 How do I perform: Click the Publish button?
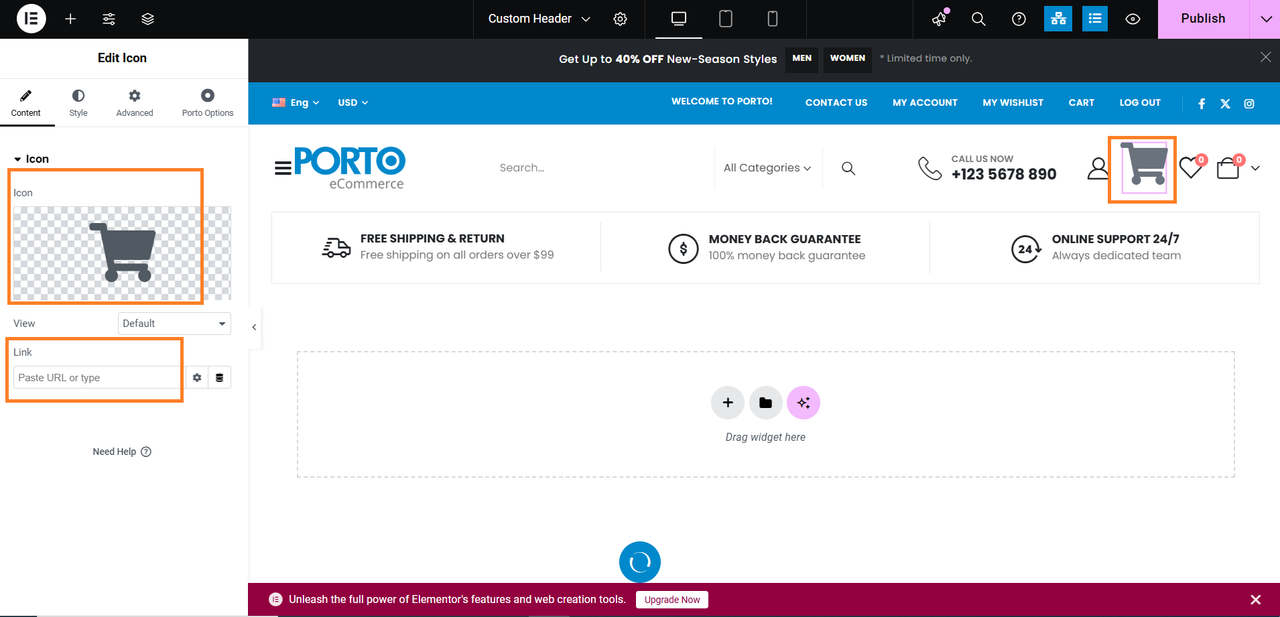[1203, 19]
